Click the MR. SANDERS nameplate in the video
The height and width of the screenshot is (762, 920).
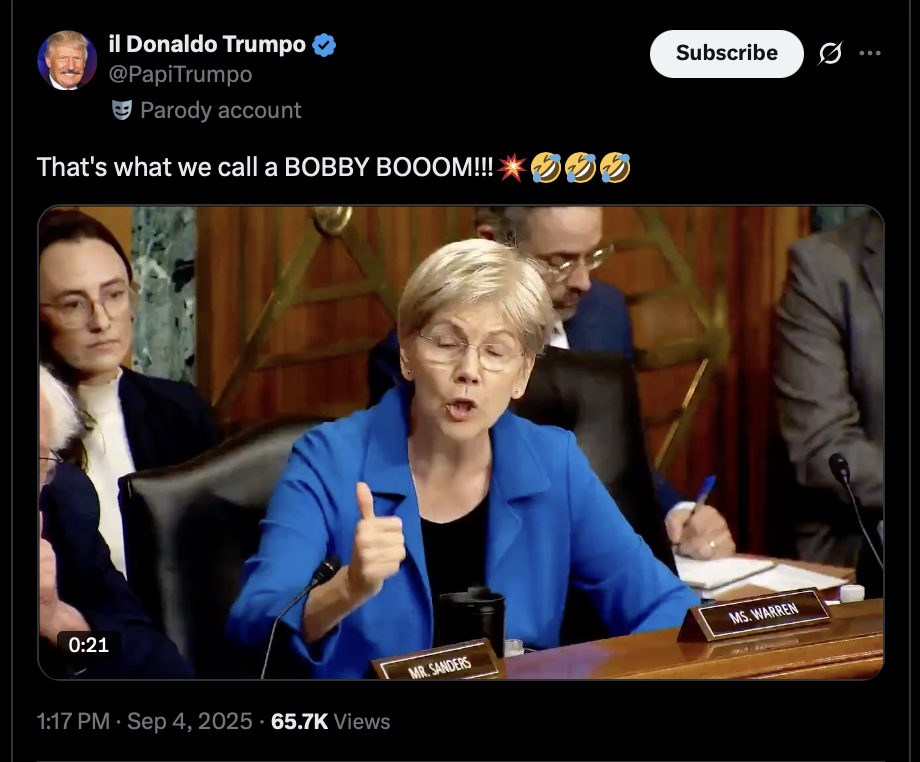439,662
